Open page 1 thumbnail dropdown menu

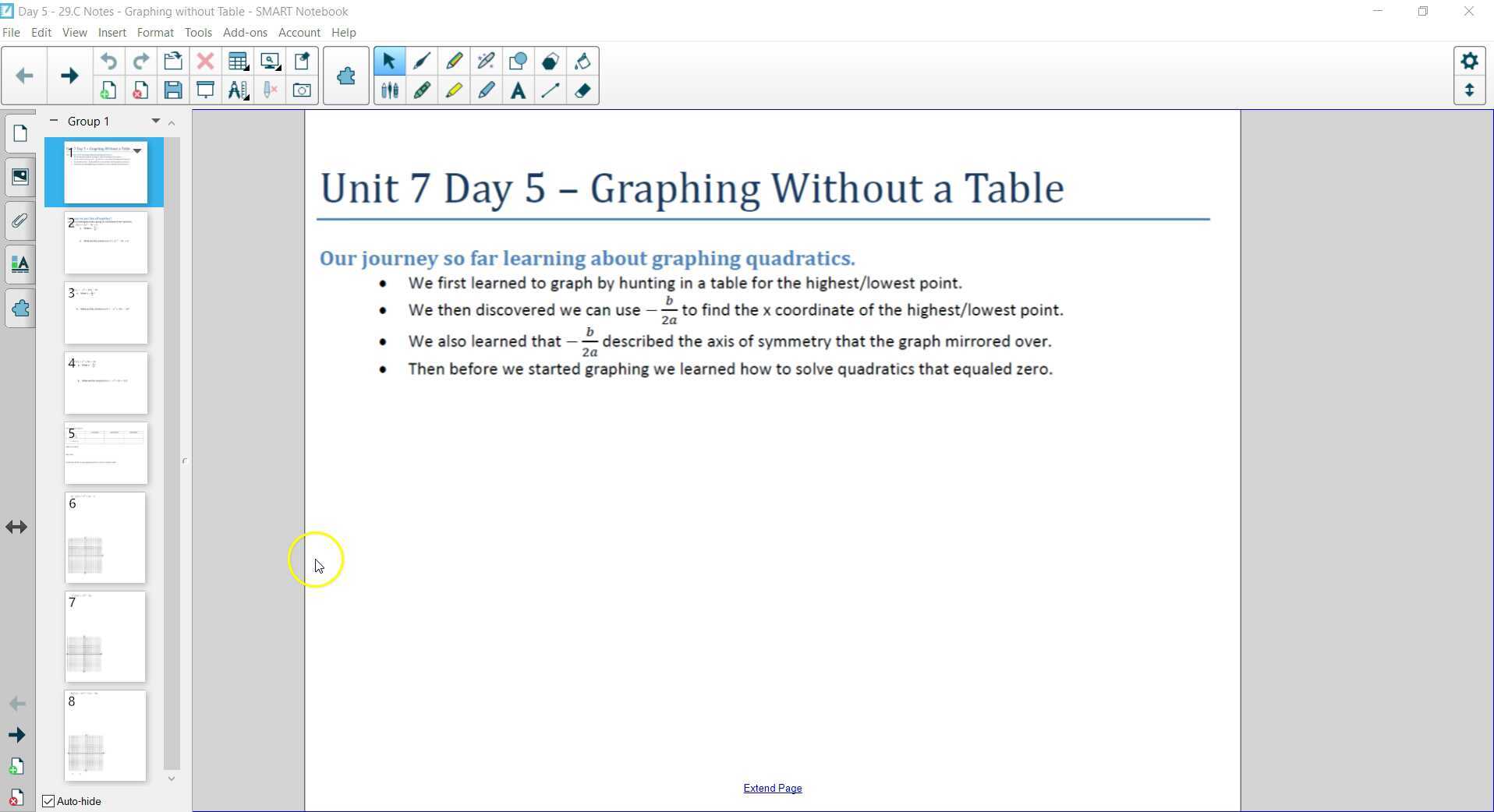(136, 151)
